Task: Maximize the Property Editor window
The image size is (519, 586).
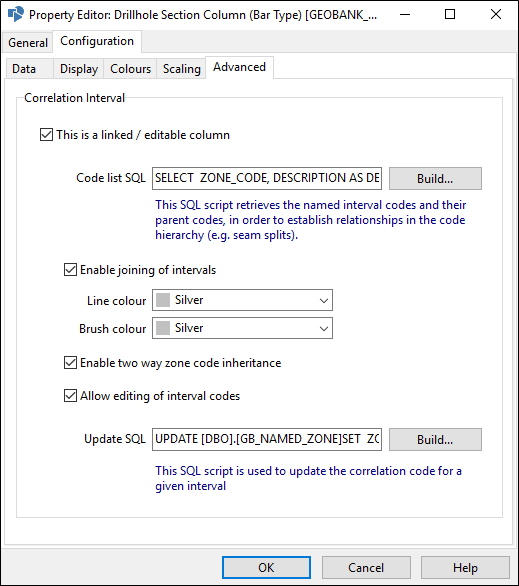Action: tap(450, 15)
